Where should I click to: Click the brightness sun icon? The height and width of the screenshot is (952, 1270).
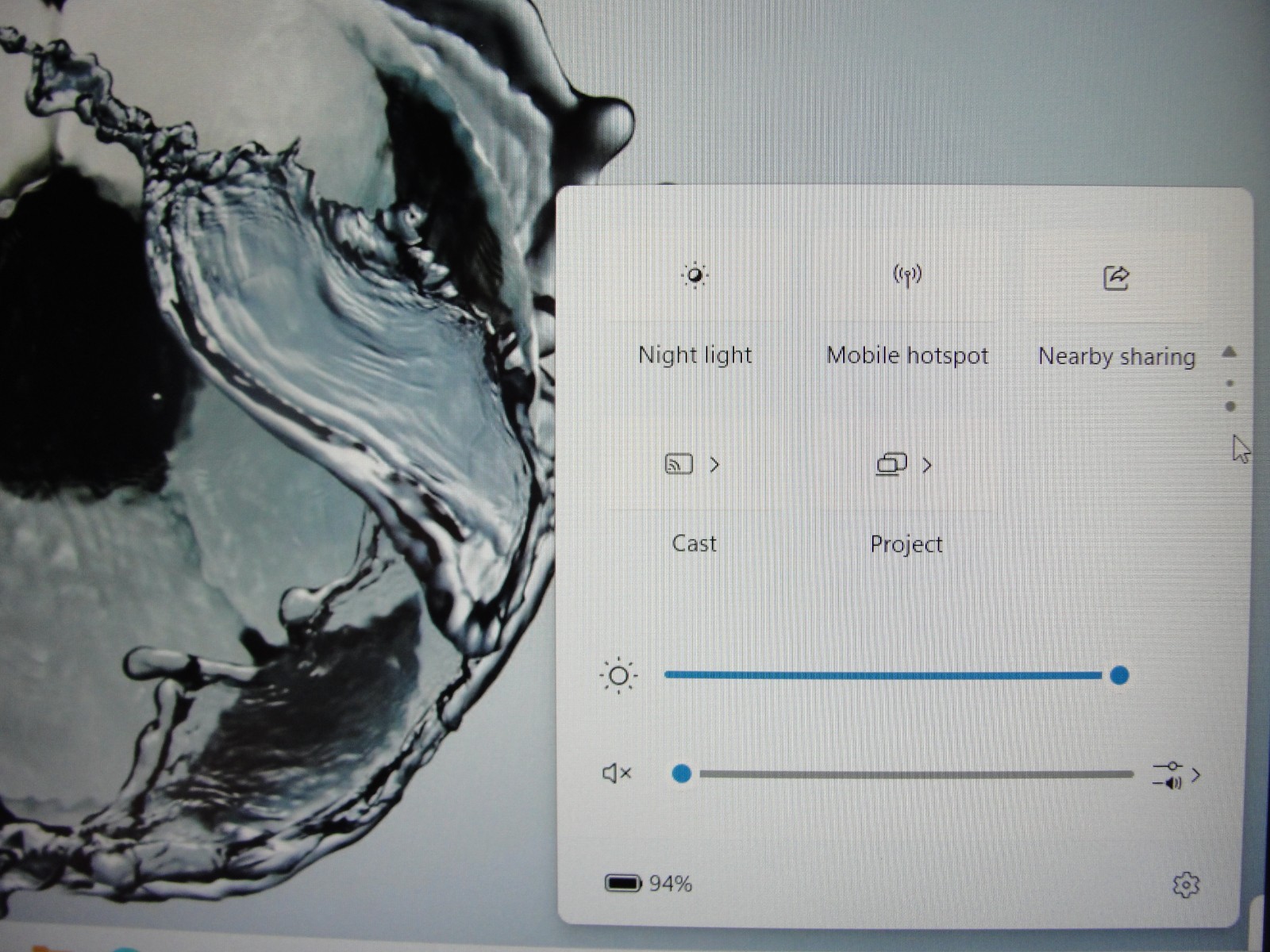tap(618, 676)
